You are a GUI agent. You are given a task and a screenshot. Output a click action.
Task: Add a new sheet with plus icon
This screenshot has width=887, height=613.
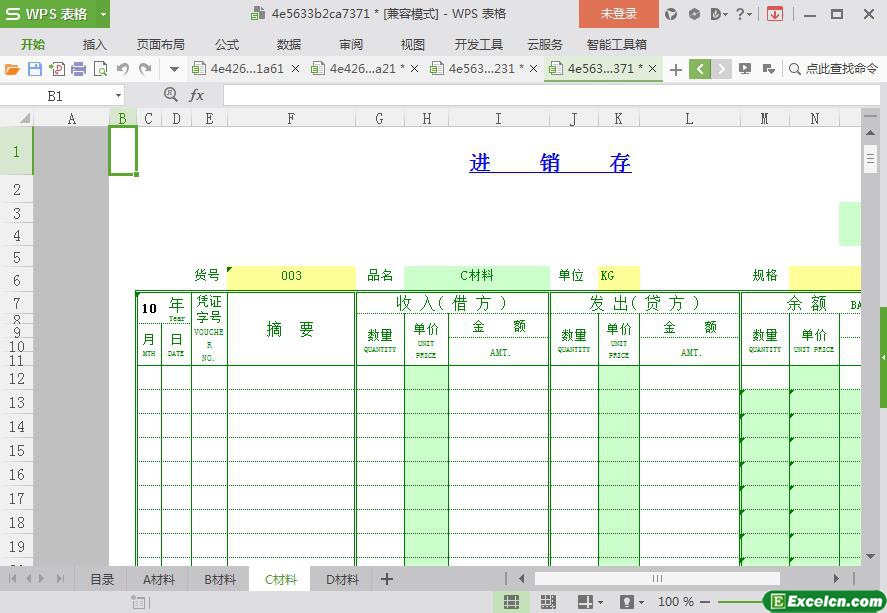387,579
